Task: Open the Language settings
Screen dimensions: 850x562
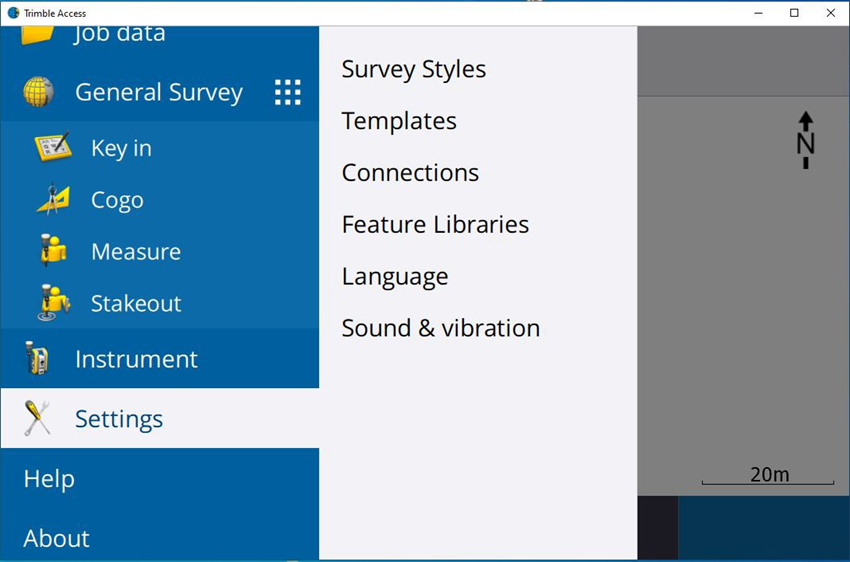Action: 394,277
